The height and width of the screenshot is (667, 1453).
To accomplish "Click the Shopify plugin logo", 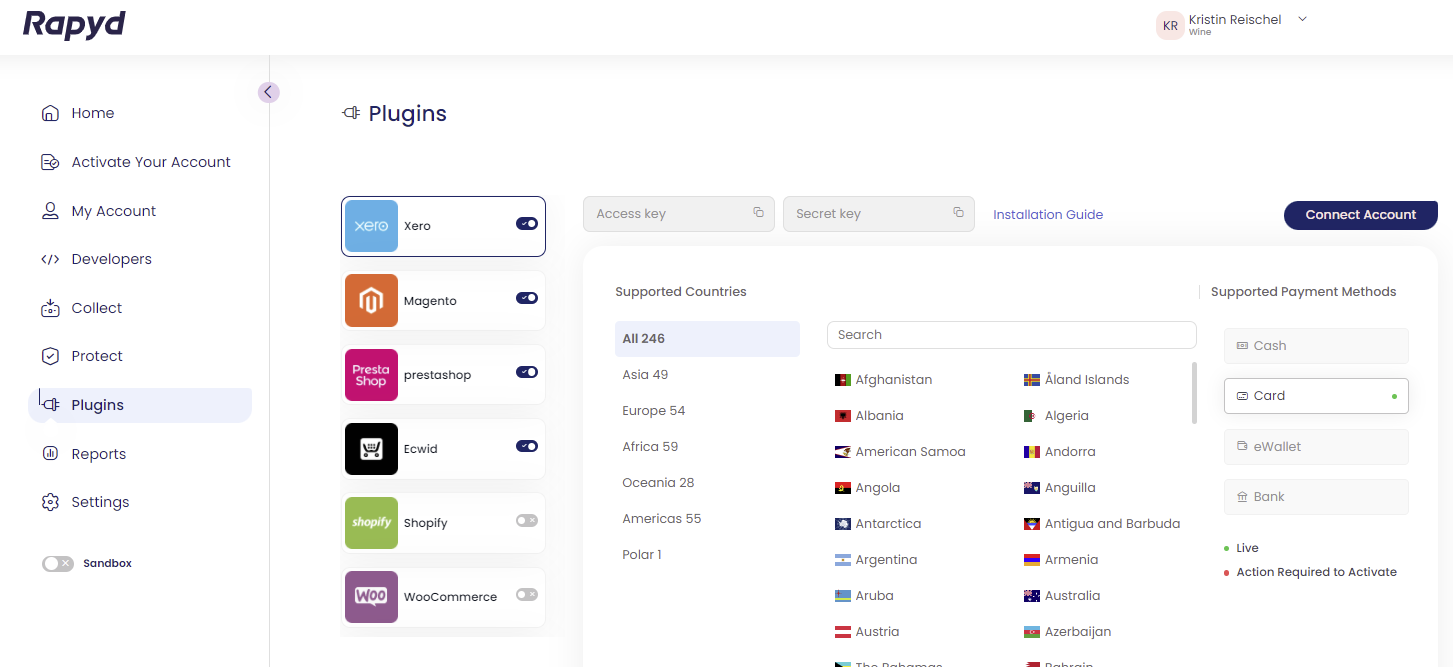I will [x=371, y=523].
